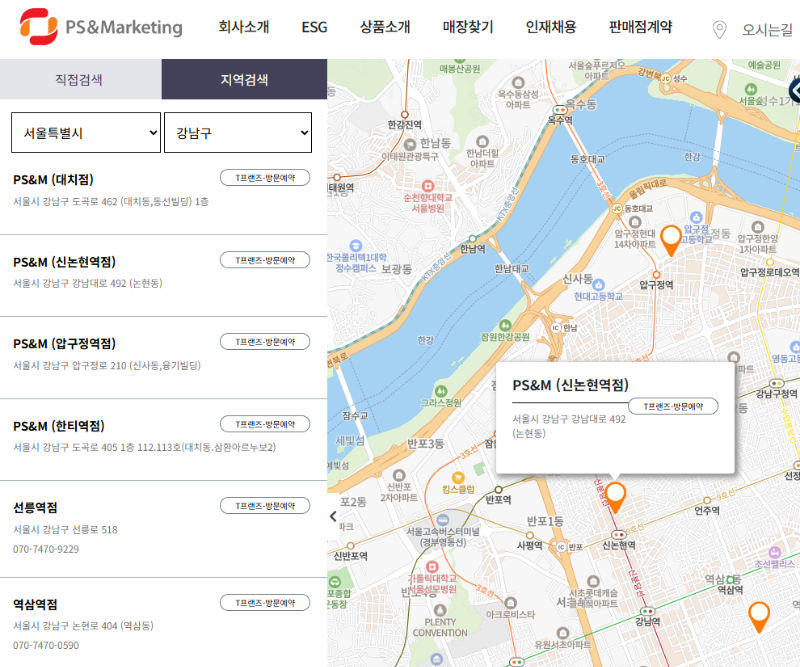Expand the 강남구 district dropdown

(238, 133)
